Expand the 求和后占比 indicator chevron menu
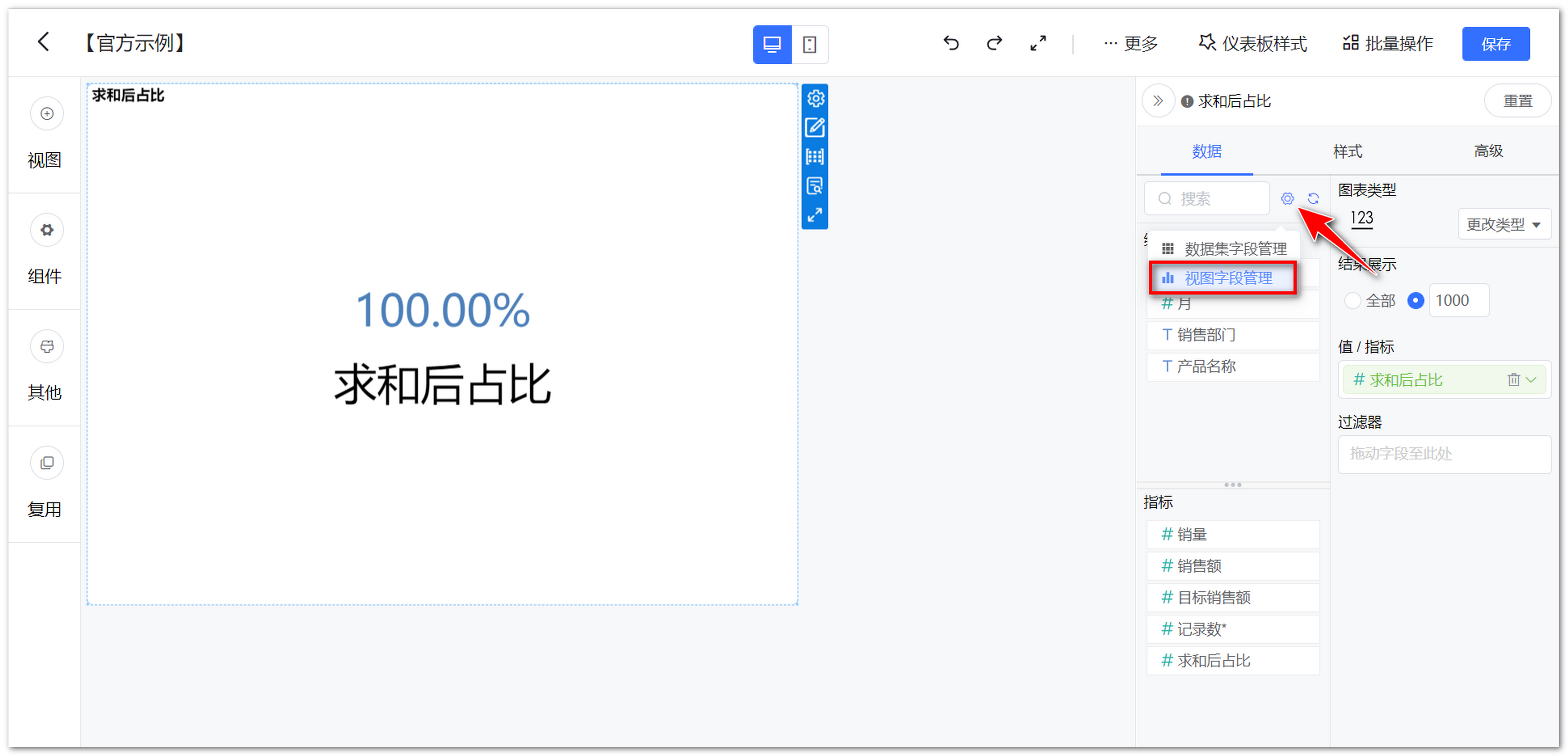This screenshot has width=1568, height=756. click(1532, 380)
